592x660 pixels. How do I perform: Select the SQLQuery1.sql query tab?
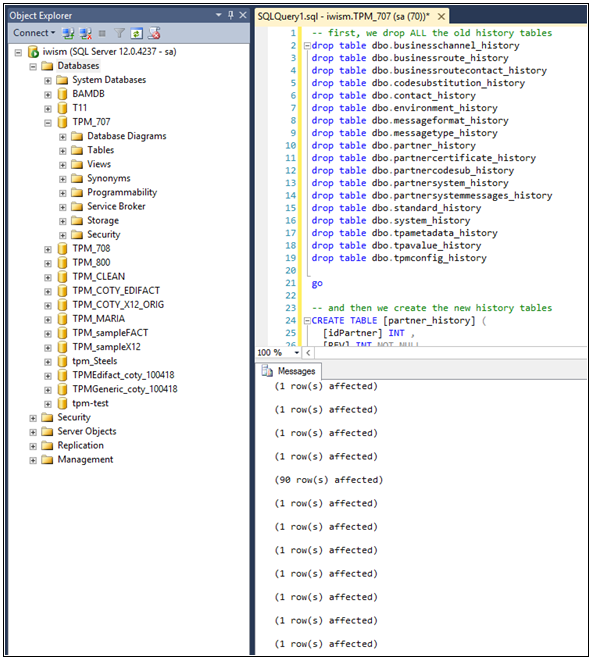(344, 16)
